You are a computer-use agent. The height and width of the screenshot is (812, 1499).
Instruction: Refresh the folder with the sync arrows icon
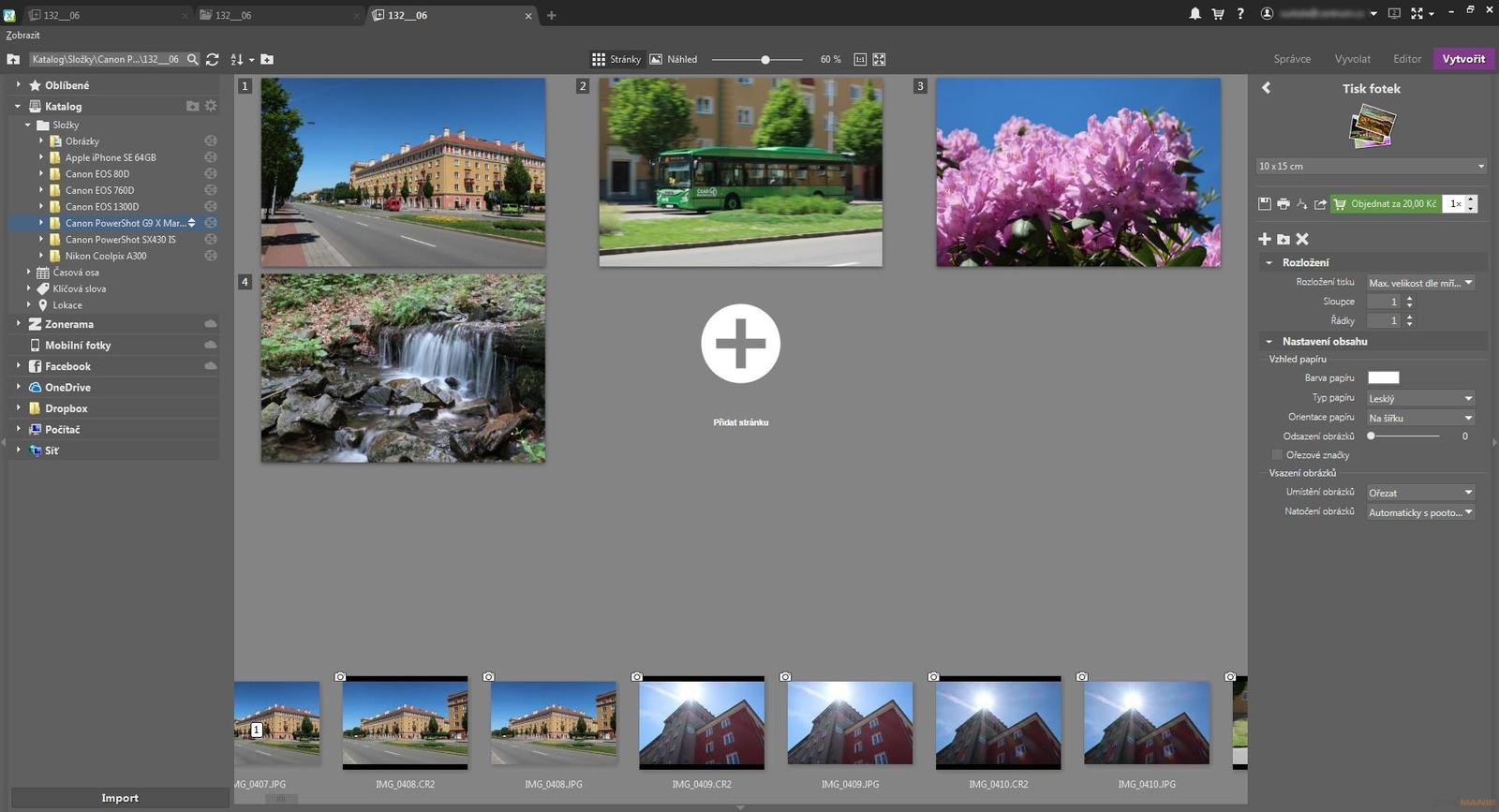213,59
